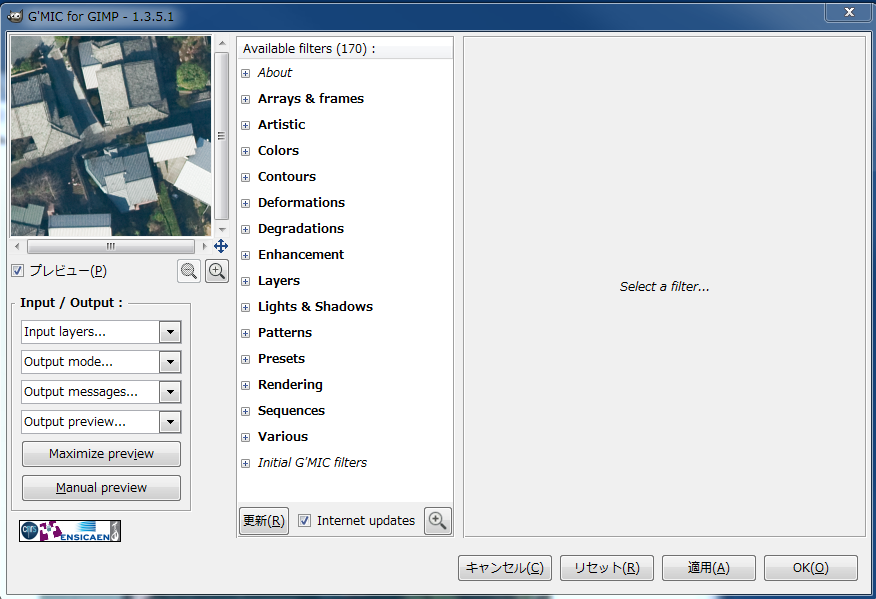
Task: Zoom out the preview image
Action: coord(189,271)
